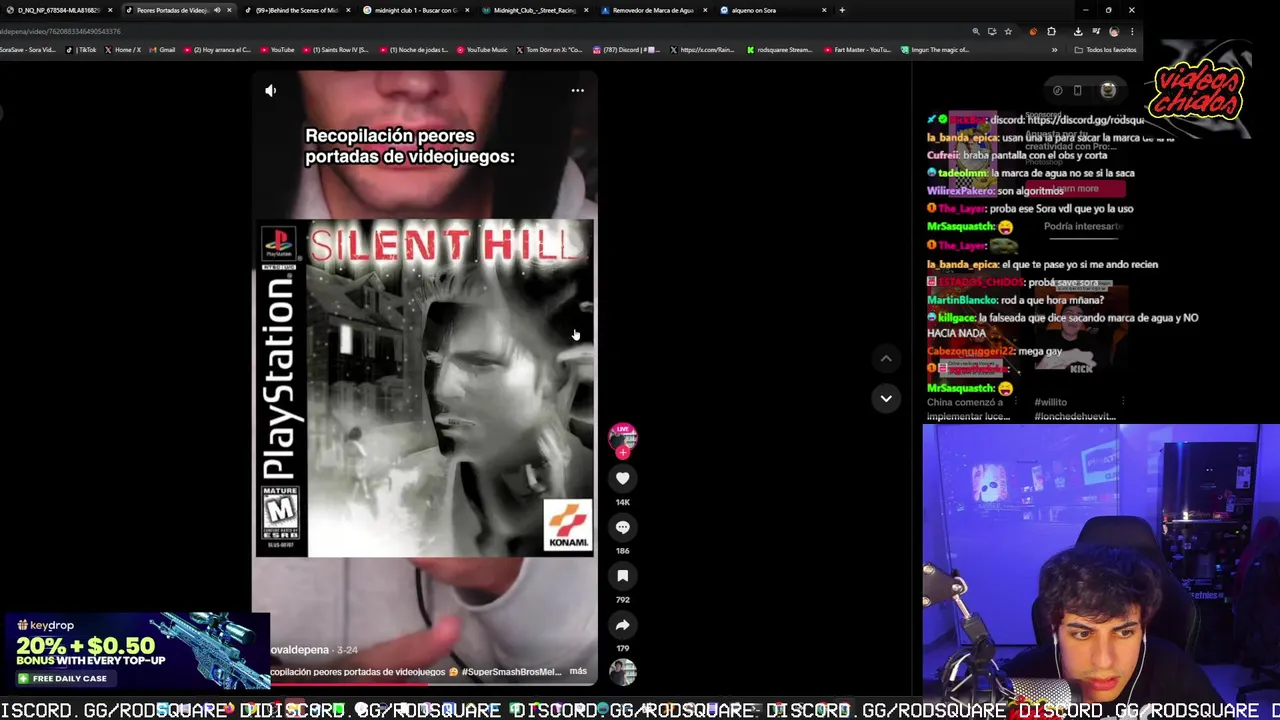
Task: Like the video with the heart icon
Action: point(622,479)
